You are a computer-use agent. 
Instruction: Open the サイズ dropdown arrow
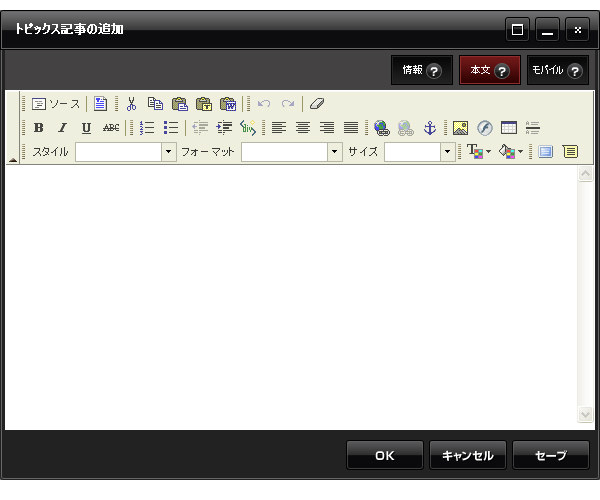(448, 152)
